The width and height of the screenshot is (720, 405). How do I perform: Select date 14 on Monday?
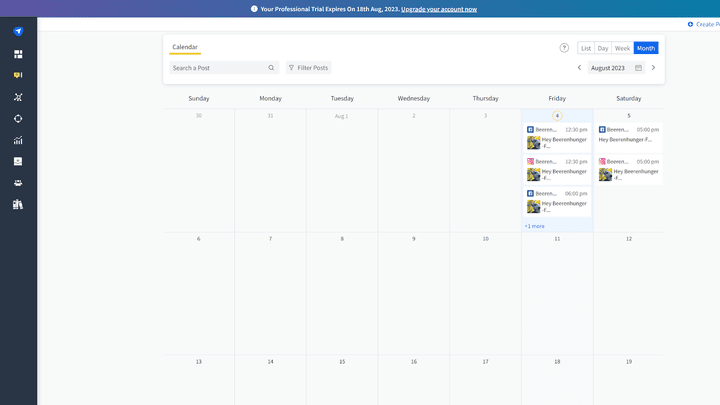pyautogui.click(x=270, y=362)
